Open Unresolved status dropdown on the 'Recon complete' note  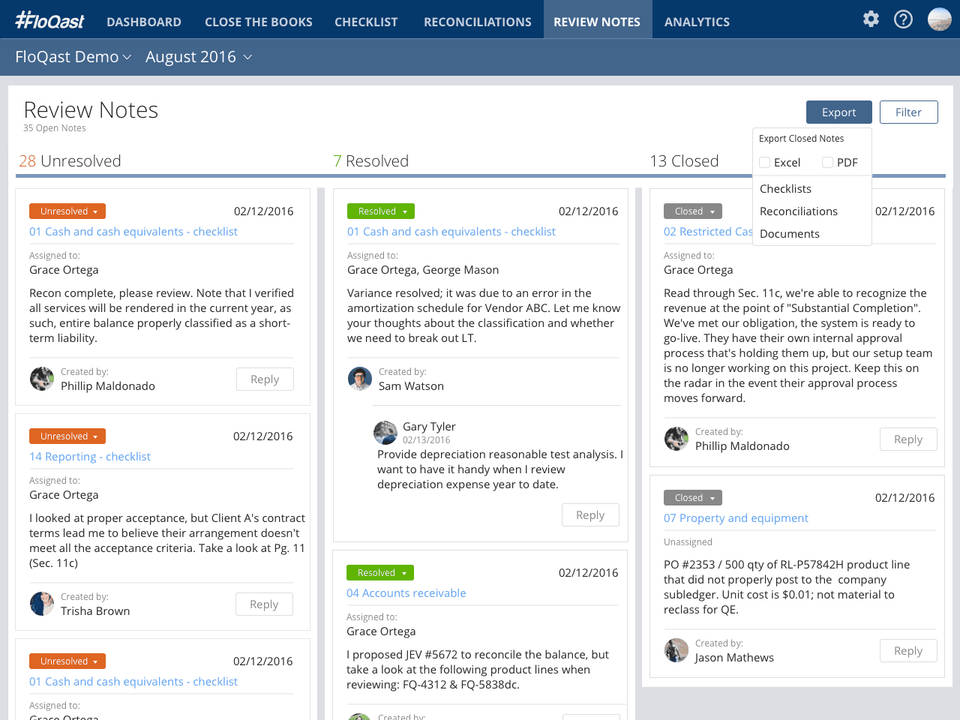[x=67, y=211]
